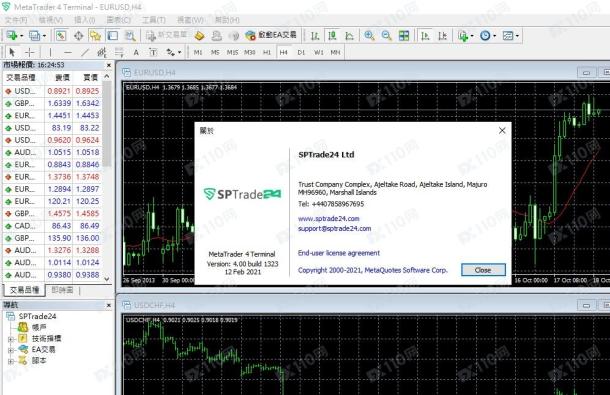Switch to the H1 timeframe

(x=266, y=52)
